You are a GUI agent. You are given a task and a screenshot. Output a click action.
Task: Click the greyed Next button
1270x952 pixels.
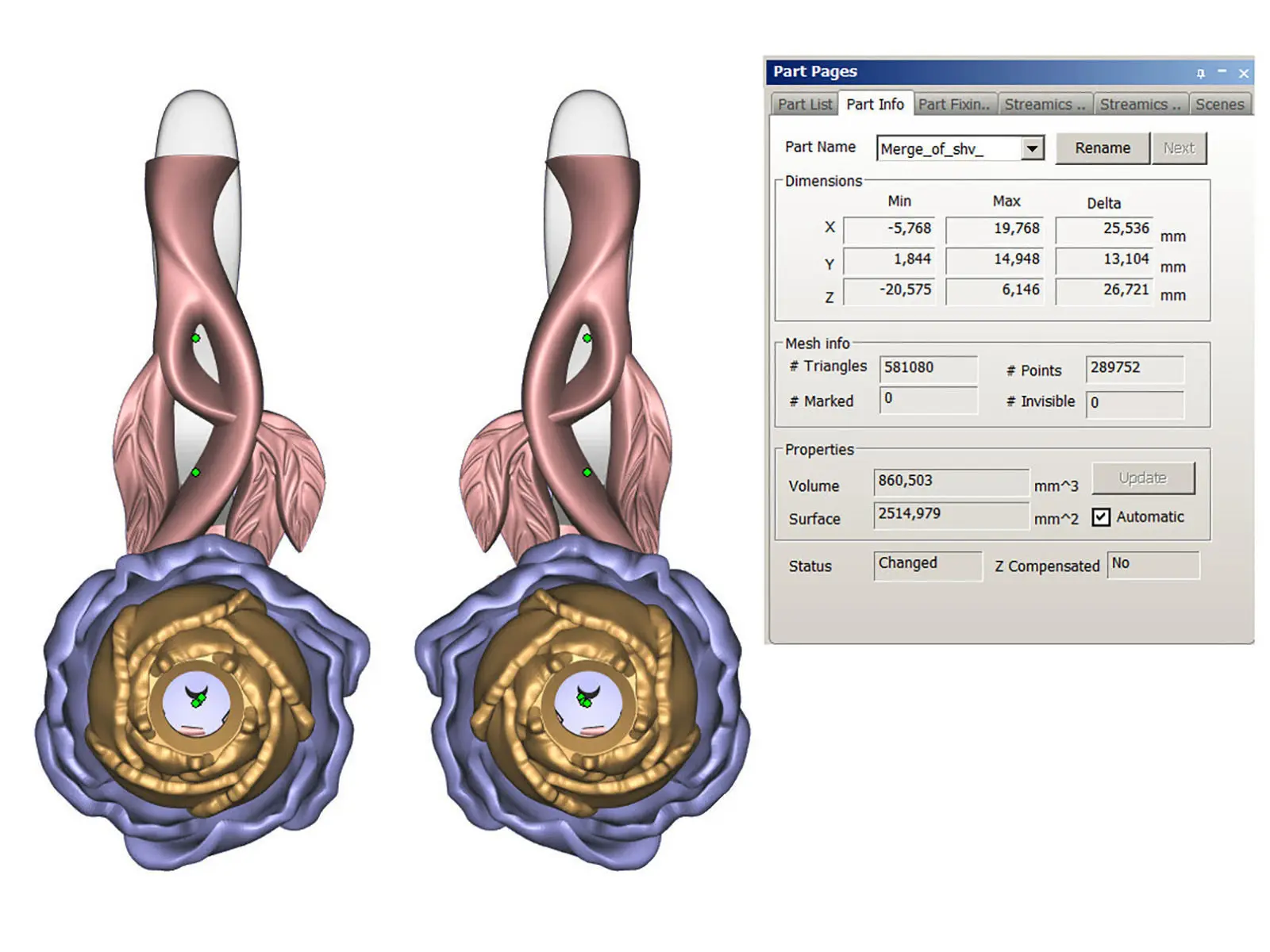pyautogui.click(x=1179, y=148)
